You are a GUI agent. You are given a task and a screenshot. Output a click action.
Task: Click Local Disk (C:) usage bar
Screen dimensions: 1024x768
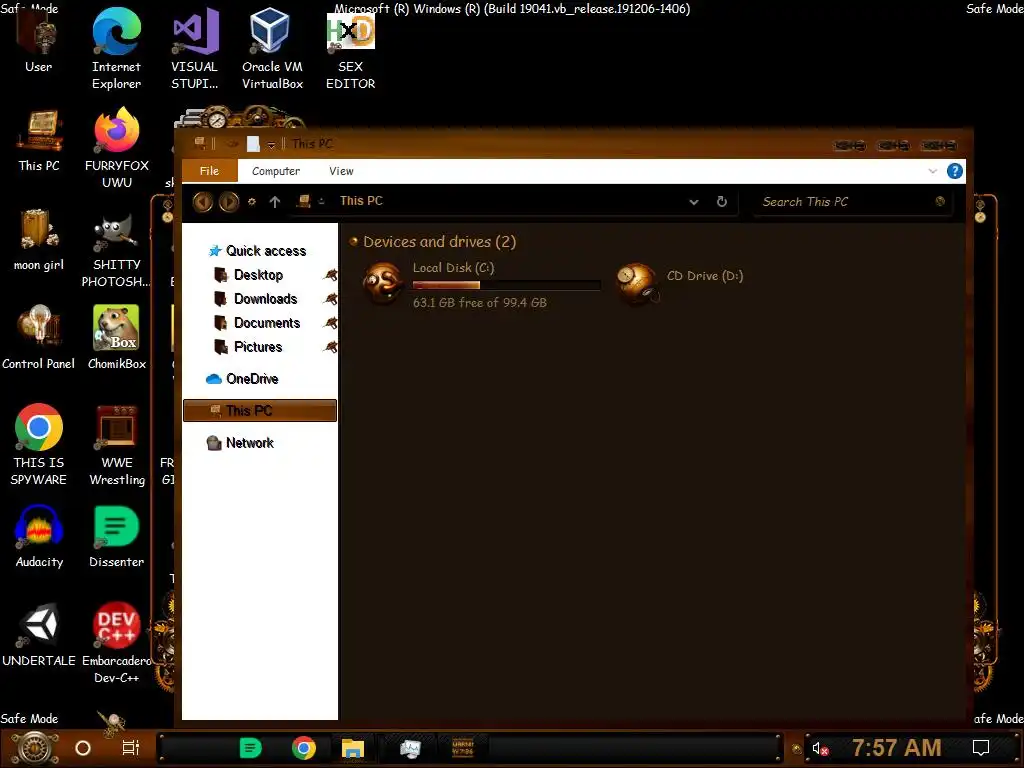(507, 285)
